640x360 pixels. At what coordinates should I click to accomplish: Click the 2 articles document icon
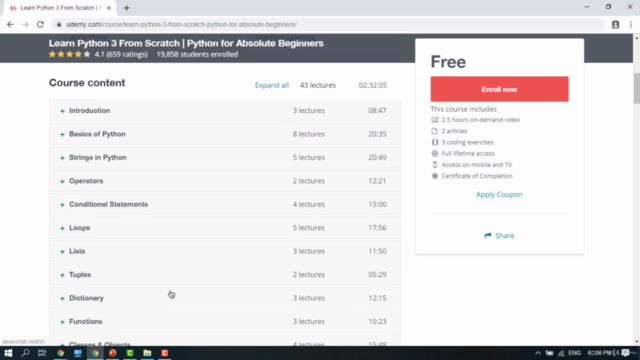click(435, 131)
